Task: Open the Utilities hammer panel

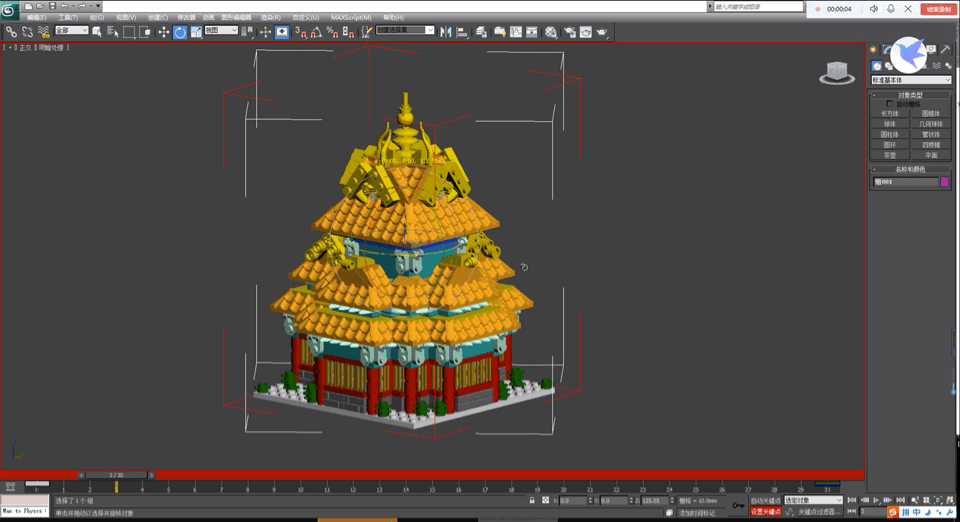Action: (x=945, y=49)
